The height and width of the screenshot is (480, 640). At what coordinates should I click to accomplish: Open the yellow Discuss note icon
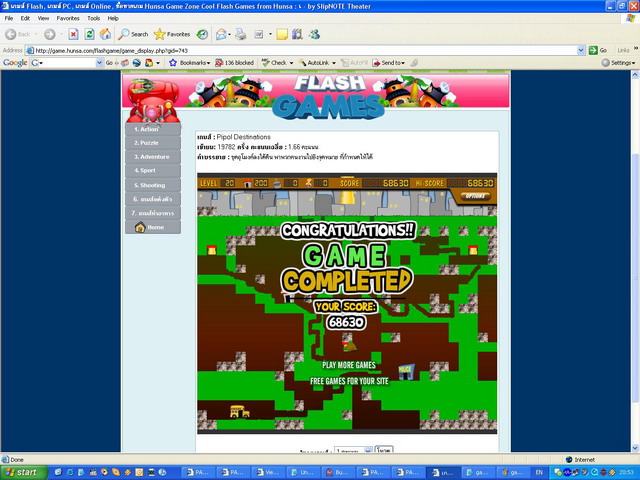pos(282,34)
